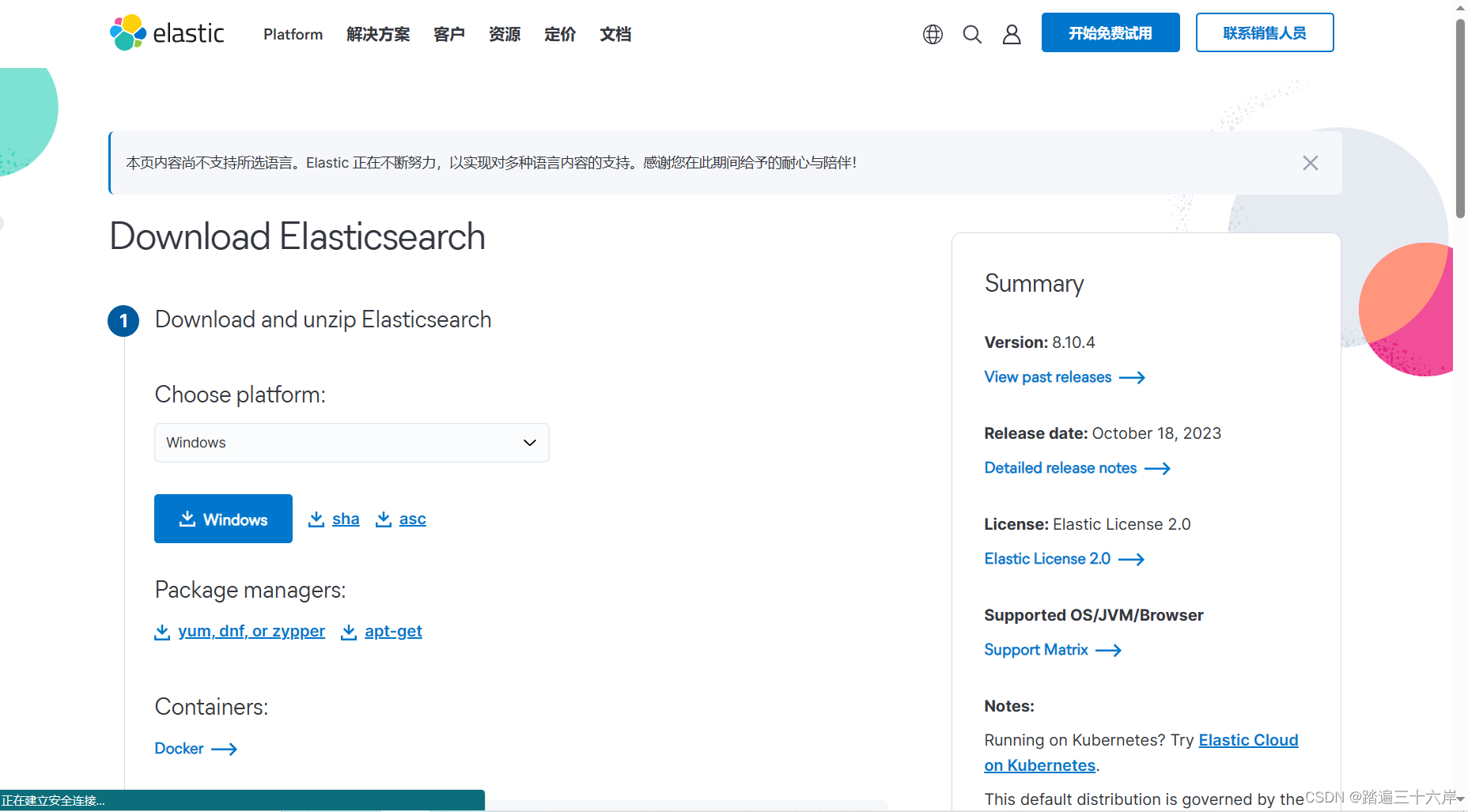Open the Elastic License 2.0 link
1468x812 pixels.
click(1047, 559)
